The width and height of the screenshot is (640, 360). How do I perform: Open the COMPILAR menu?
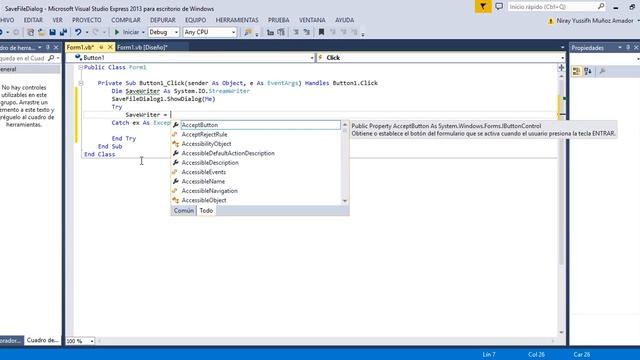coord(126,20)
